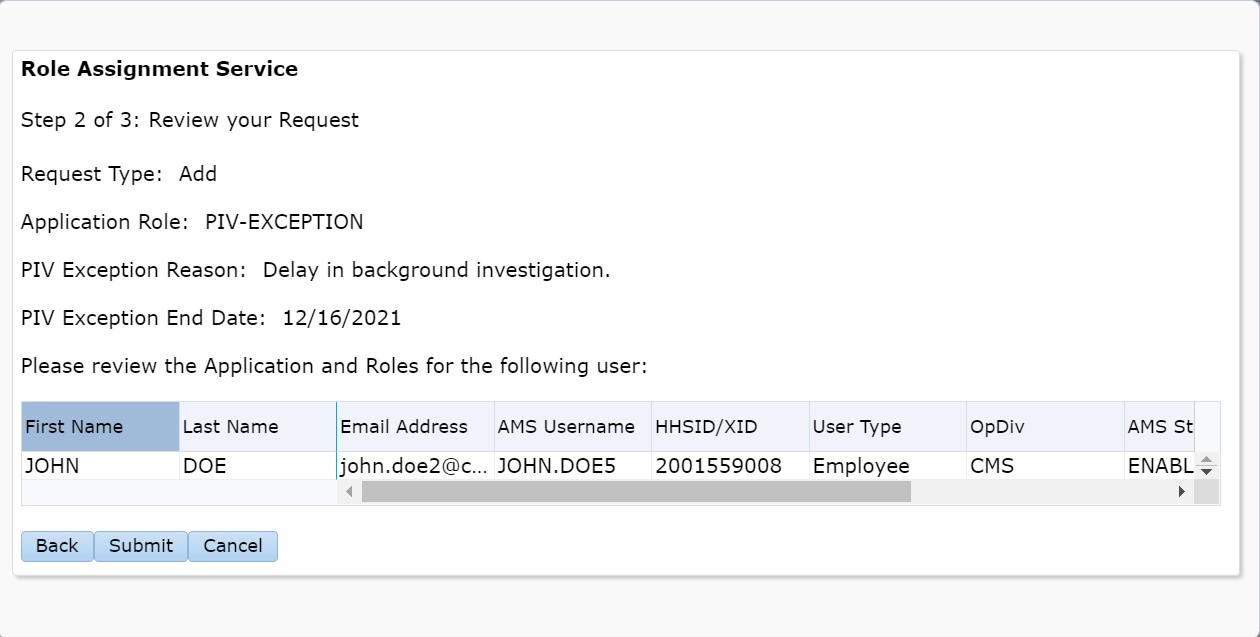Click the AMS Username column header

(x=572, y=427)
